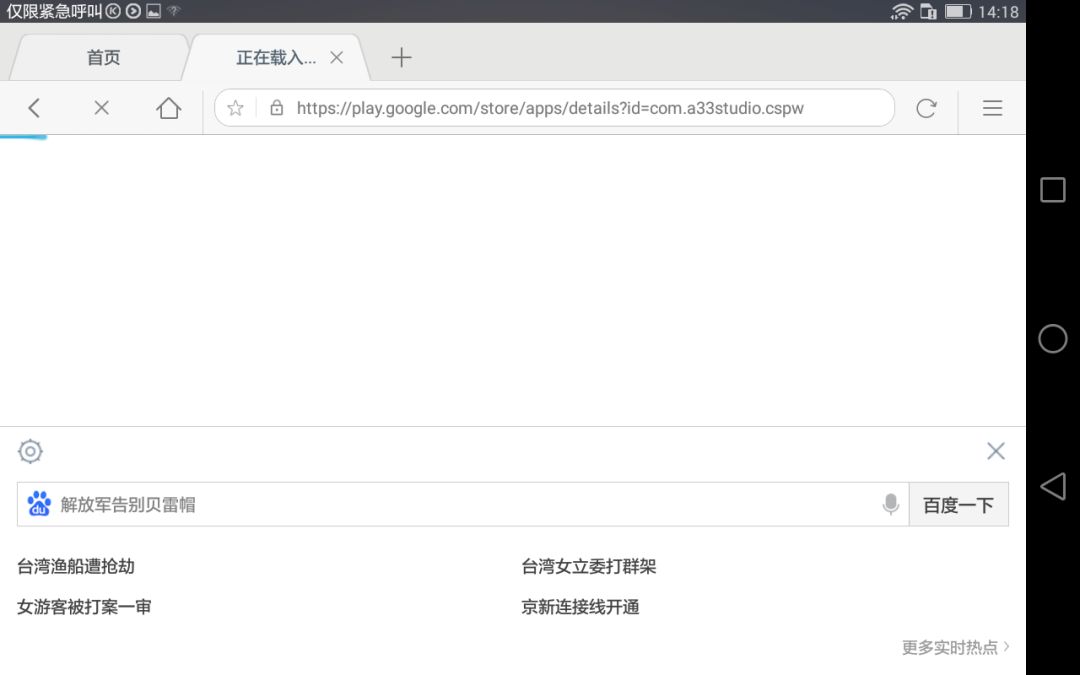
Task: Start voice search with the microphone icon
Action: tap(891, 504)
